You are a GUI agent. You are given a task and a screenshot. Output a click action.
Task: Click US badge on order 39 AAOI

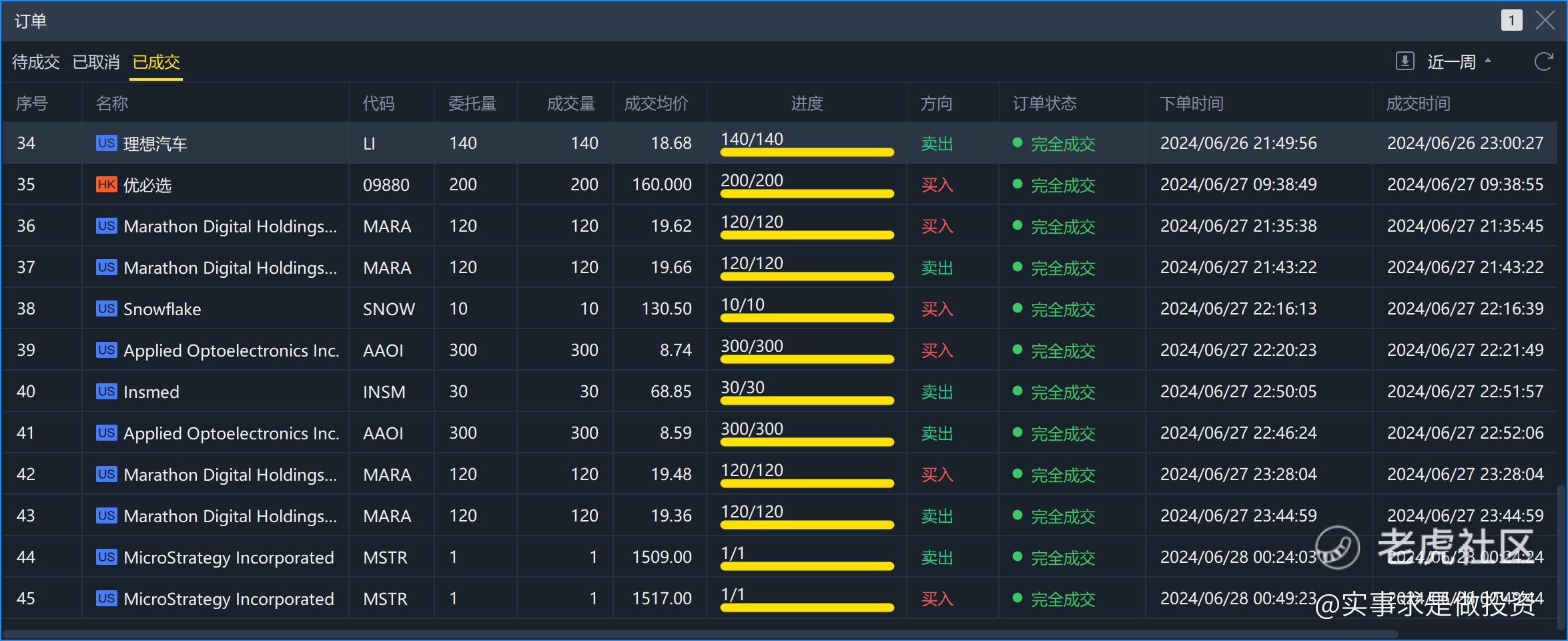click(x=107, y=350)
